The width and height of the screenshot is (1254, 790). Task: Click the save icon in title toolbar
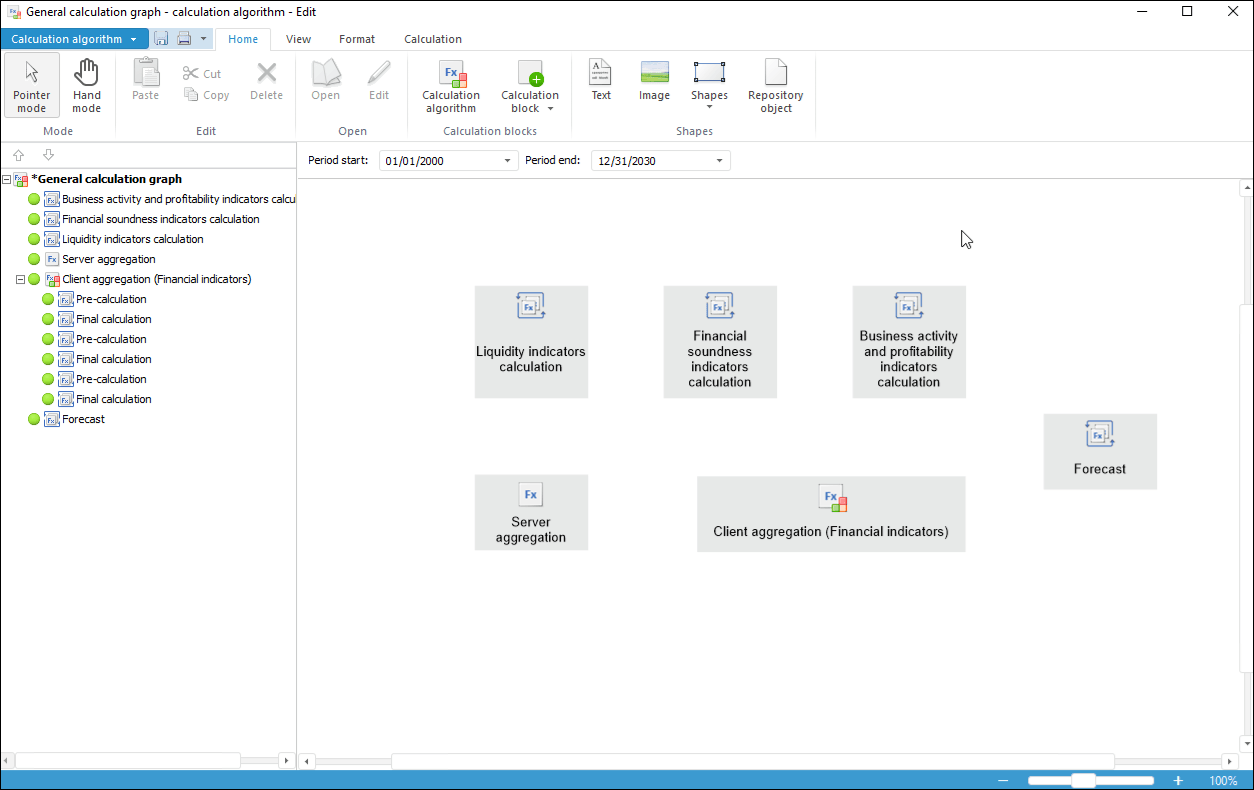point(161,39)
